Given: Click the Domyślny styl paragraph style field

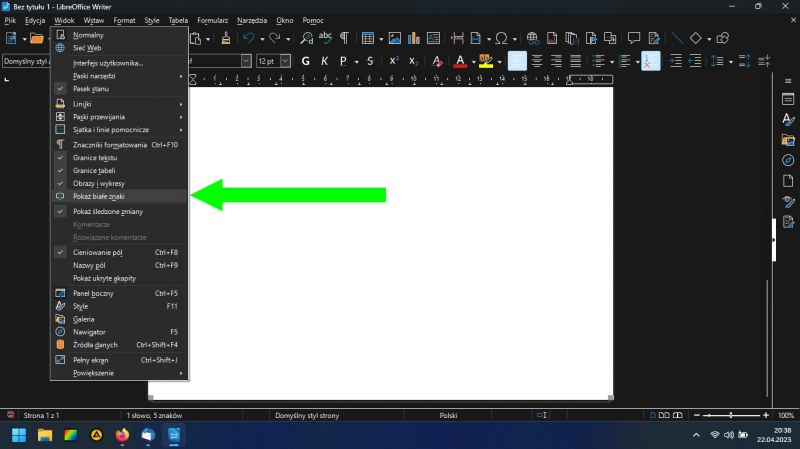Looking at the screenshot, I should pyautogui.click(x=26, y=61).
